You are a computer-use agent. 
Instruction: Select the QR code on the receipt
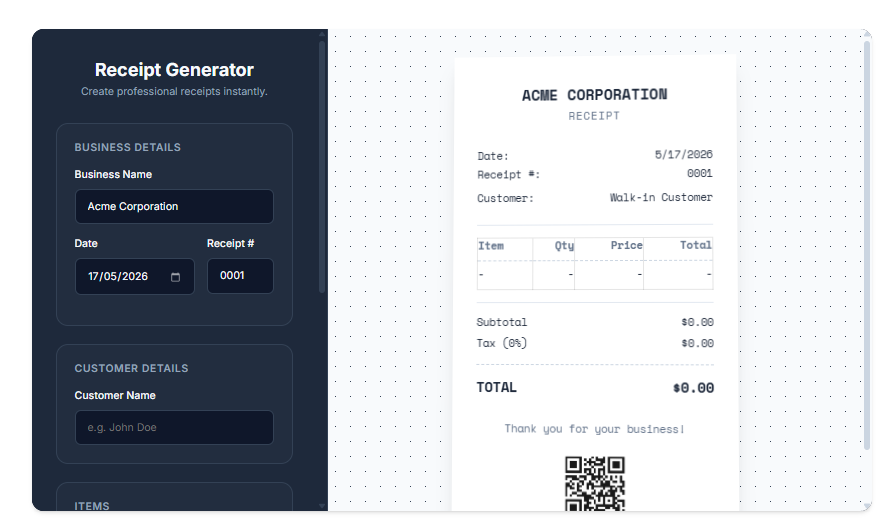[x=595, y=483]
